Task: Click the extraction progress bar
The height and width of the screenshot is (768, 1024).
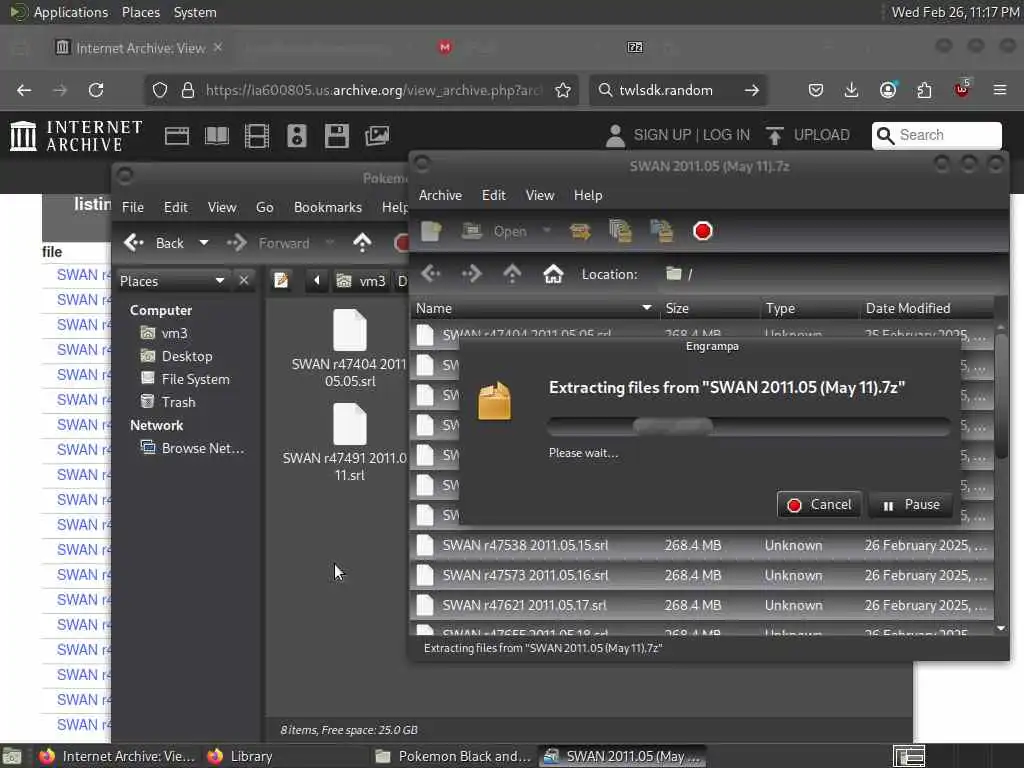Action: point(749,426)
